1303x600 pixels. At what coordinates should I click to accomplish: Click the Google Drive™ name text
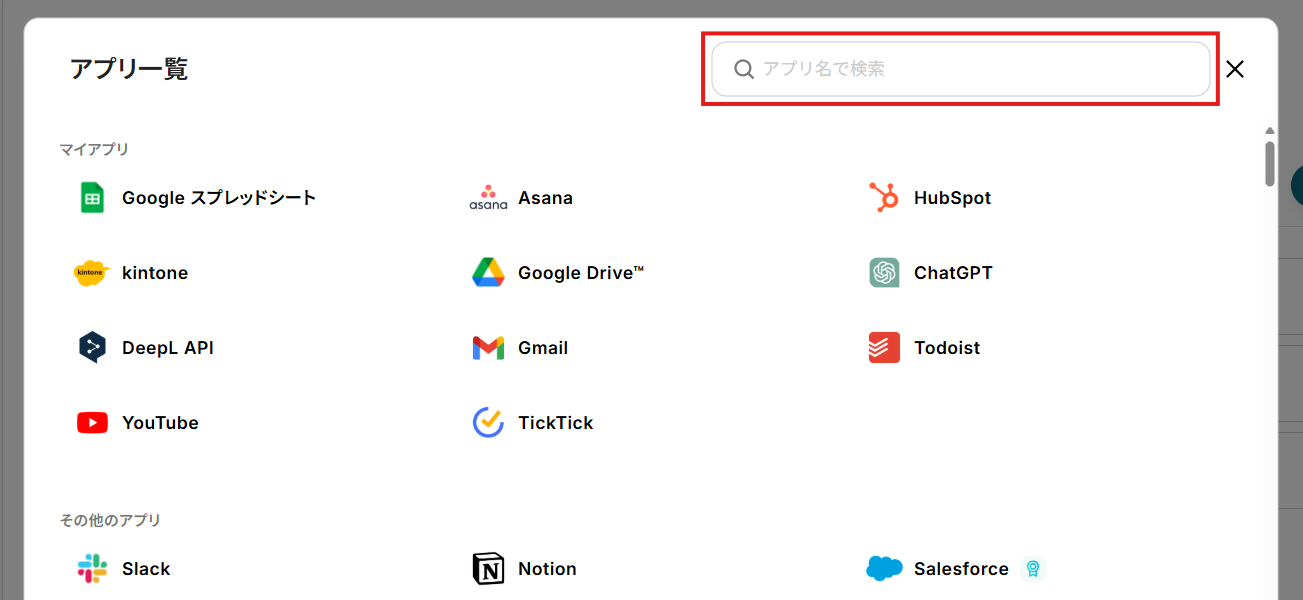[x=581, y=273]
